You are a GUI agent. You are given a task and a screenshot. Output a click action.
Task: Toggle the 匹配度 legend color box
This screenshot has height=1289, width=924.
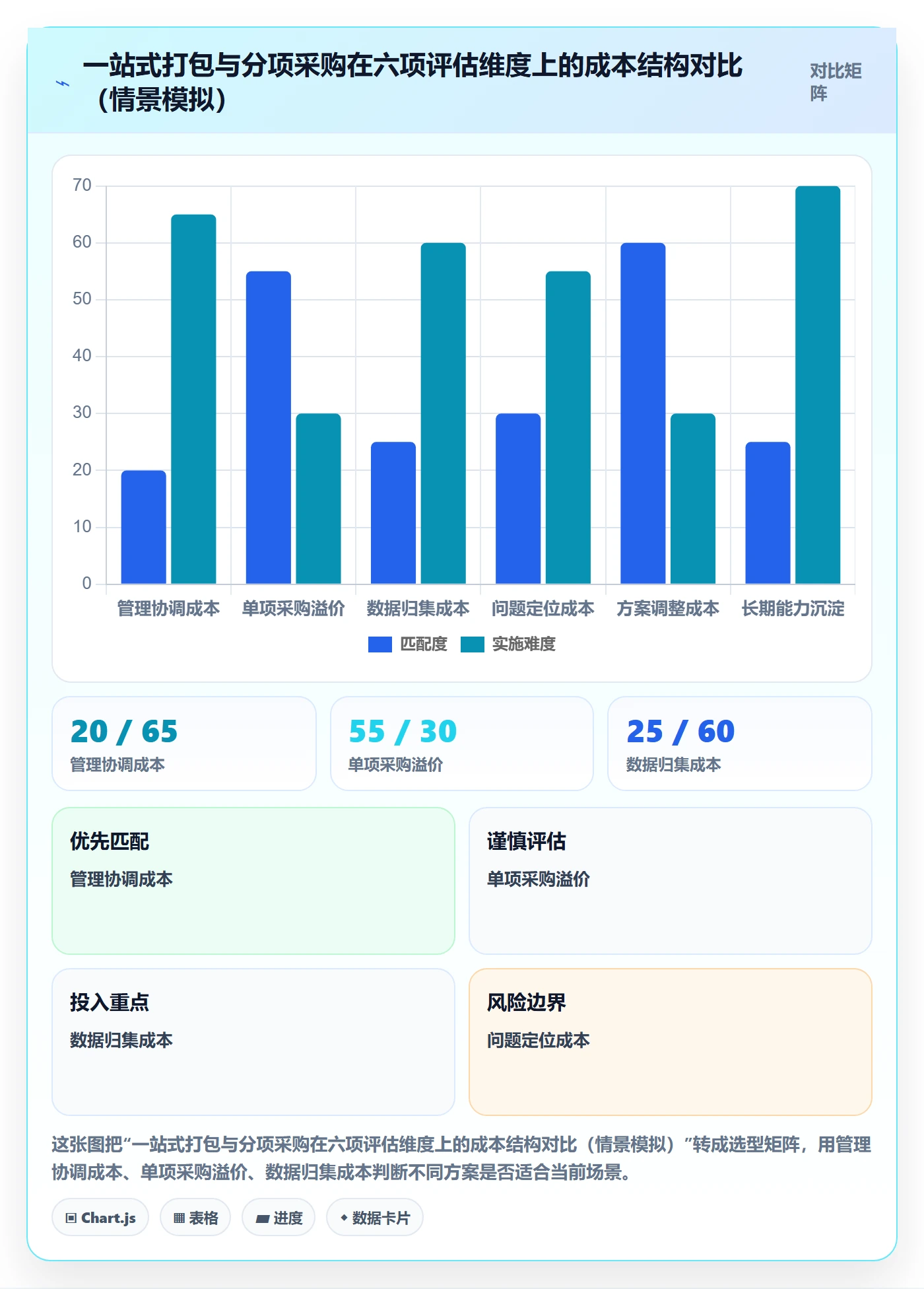pos(380,644)
